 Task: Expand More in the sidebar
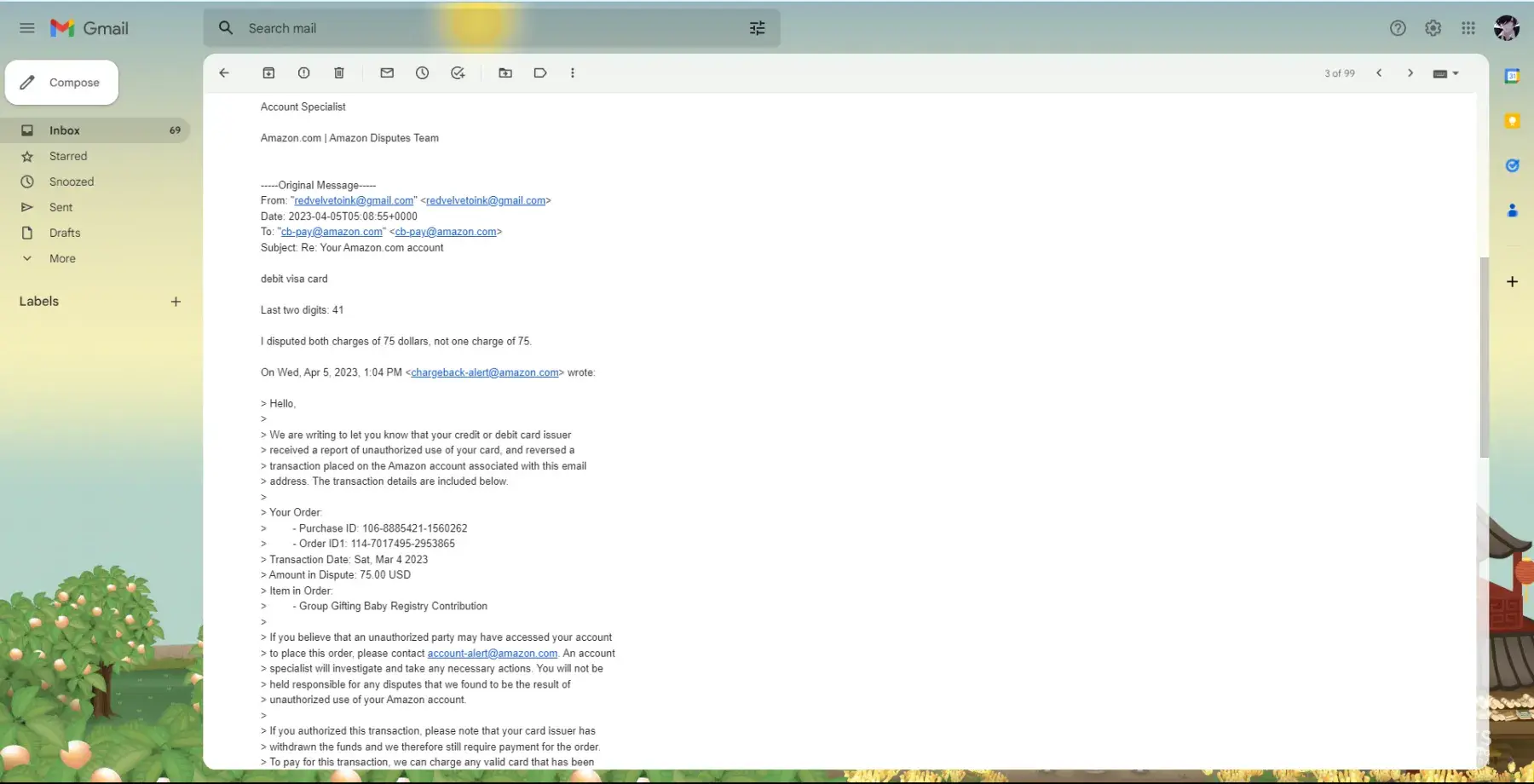pos(62,258)
